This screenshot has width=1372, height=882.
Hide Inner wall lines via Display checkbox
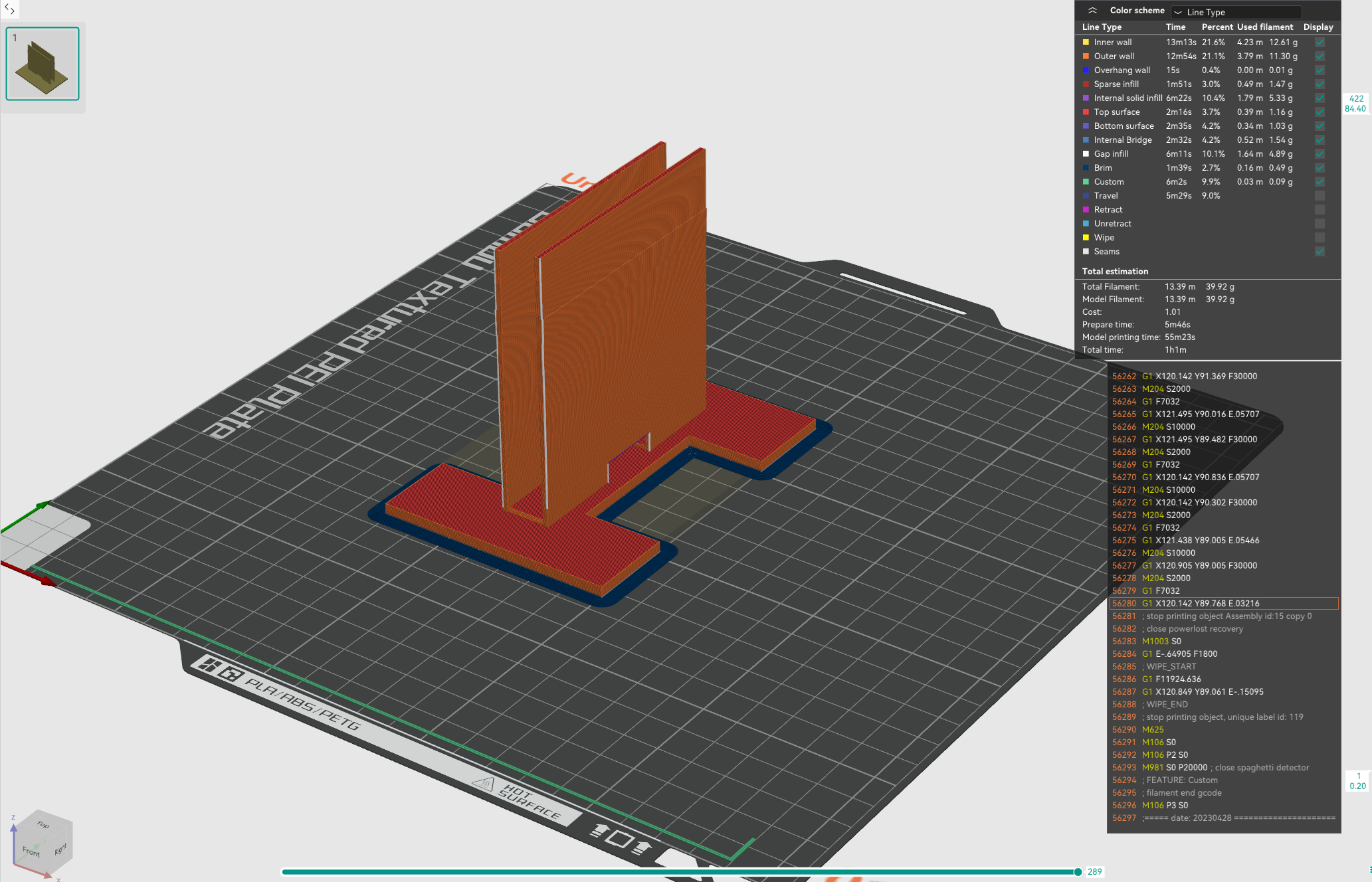[x=1320, y=43]
